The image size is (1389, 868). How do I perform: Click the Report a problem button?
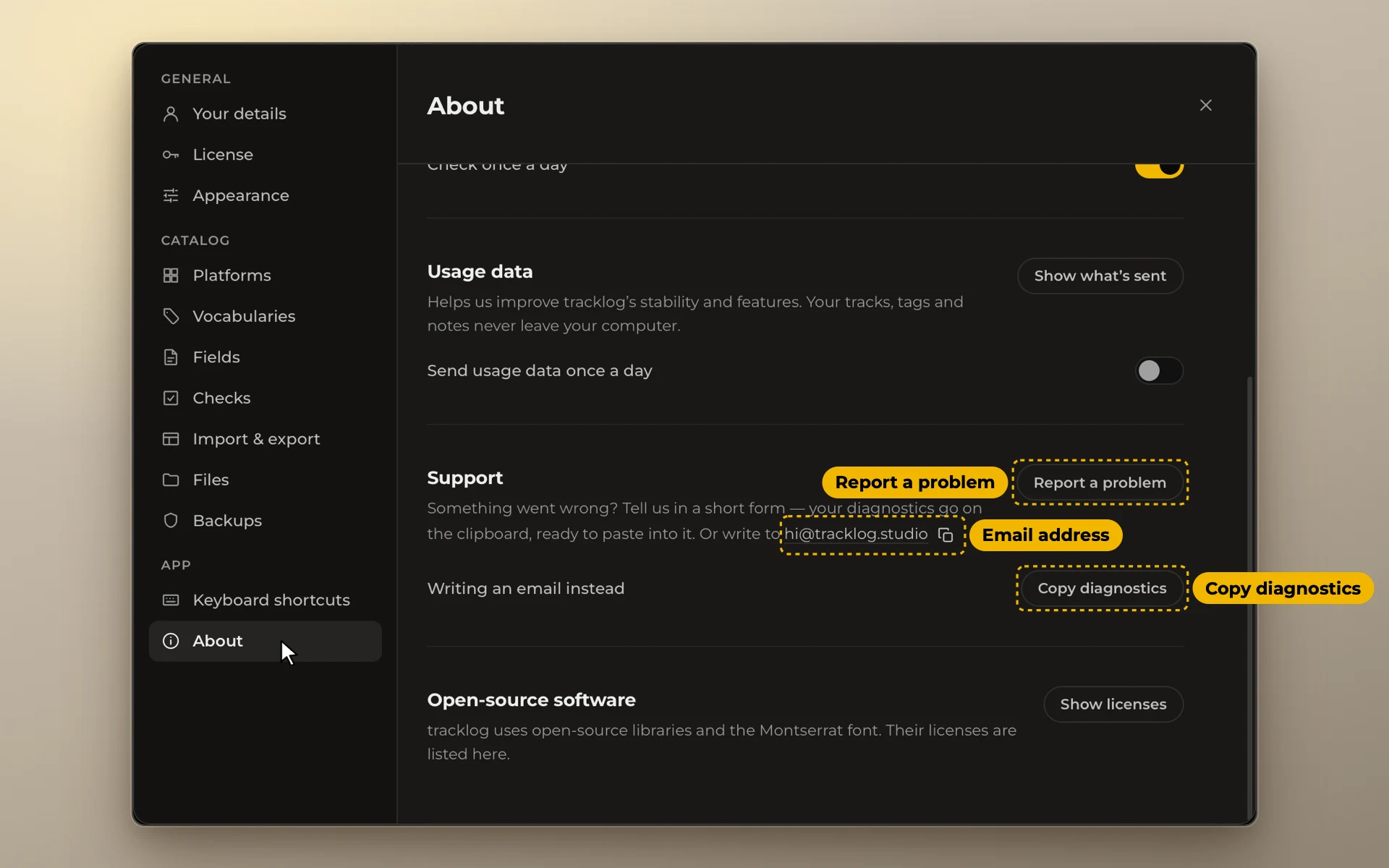click(x=1100, y=482)
